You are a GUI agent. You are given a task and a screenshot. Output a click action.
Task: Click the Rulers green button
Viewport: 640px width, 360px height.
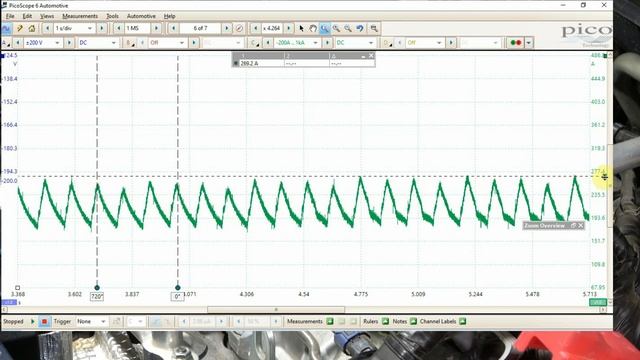point(385,322)
